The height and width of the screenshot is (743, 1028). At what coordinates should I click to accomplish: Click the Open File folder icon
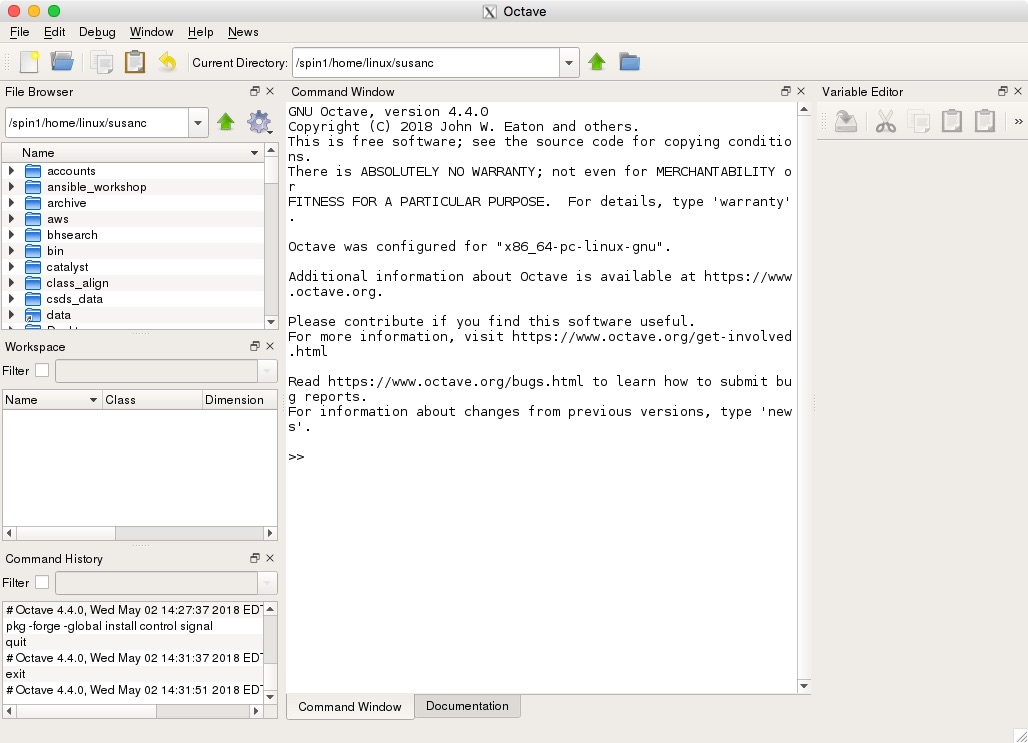[x=62, y=62]
